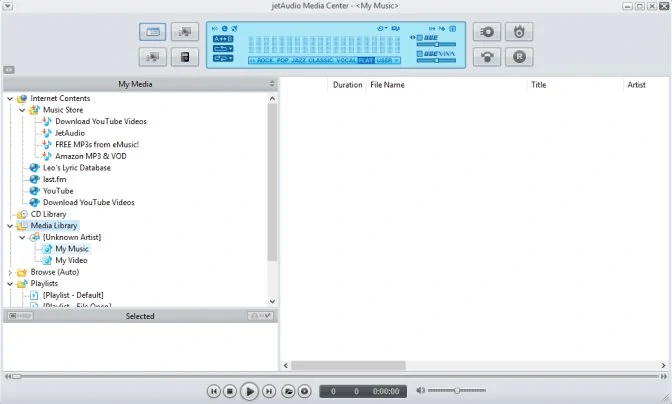Click the globe icon in display panel
The height and width of the screenshot is (404, 672).
point(225,28)
